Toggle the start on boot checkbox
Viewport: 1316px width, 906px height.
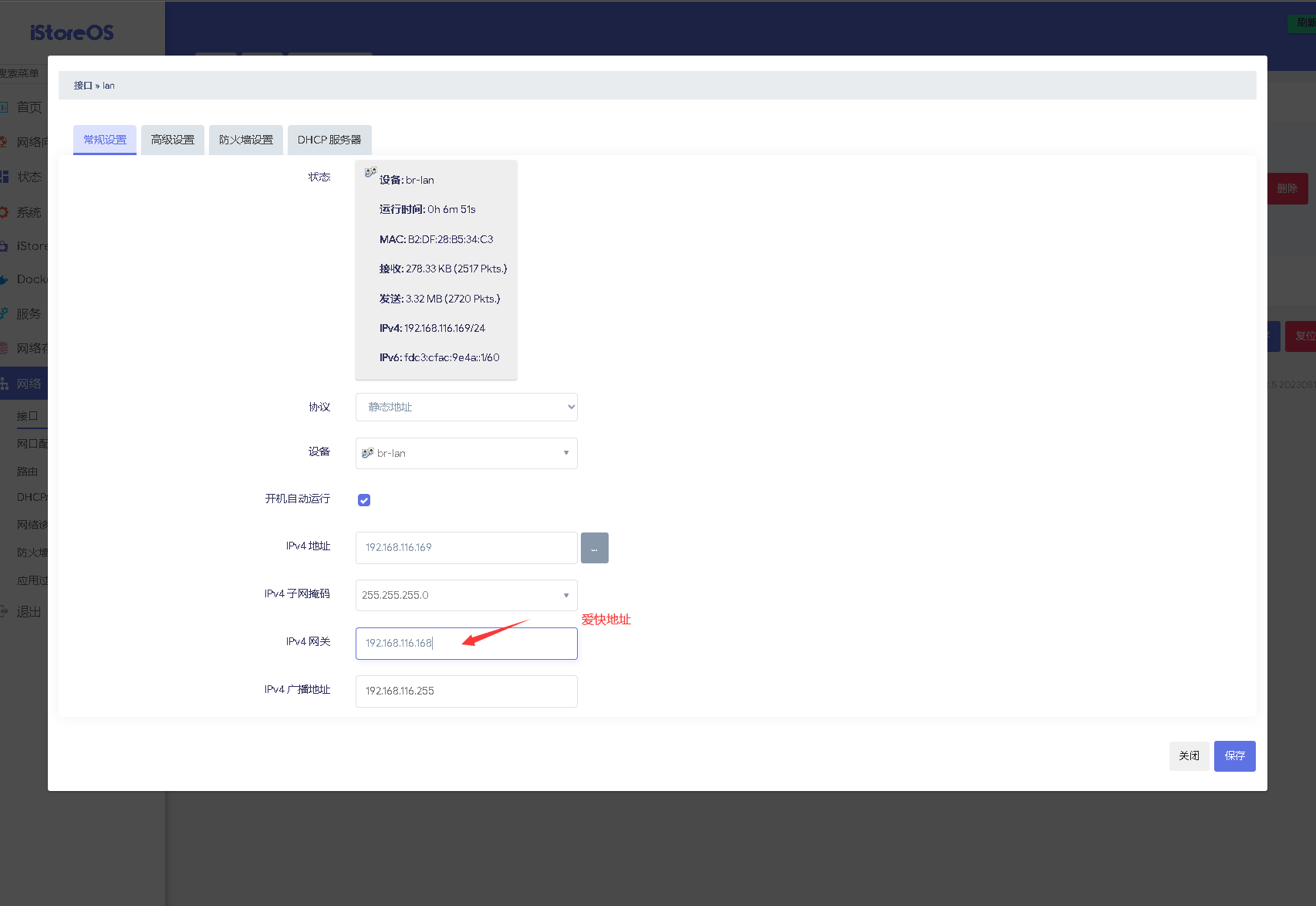(x=364, y=500)
